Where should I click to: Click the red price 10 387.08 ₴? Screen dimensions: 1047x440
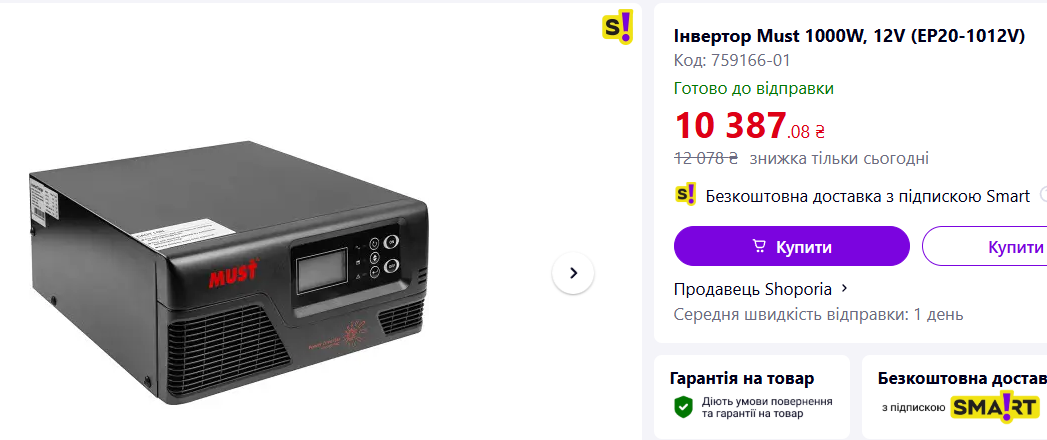749,126
